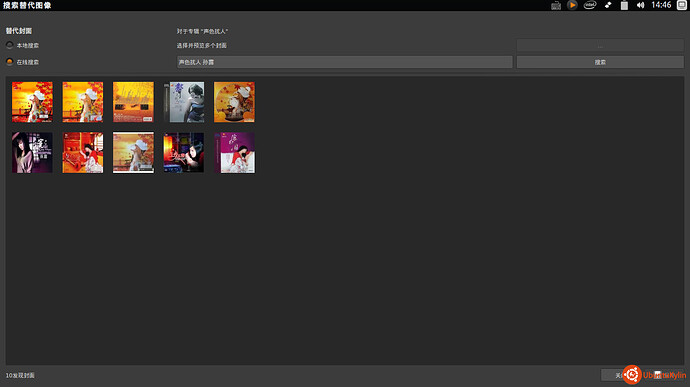
Task: Click the battery indicator icon
Action: 624,5
